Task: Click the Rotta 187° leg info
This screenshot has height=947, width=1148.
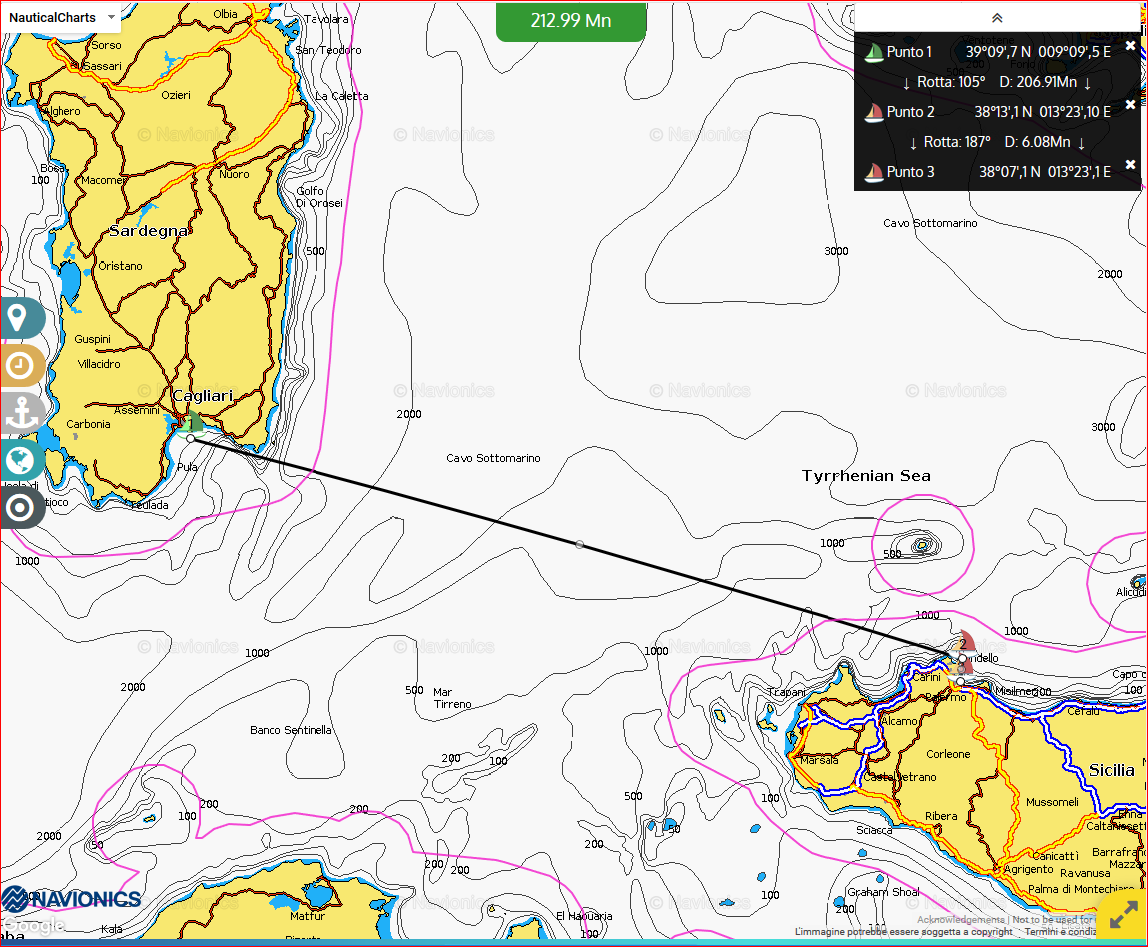Action: tap(957, 141)
